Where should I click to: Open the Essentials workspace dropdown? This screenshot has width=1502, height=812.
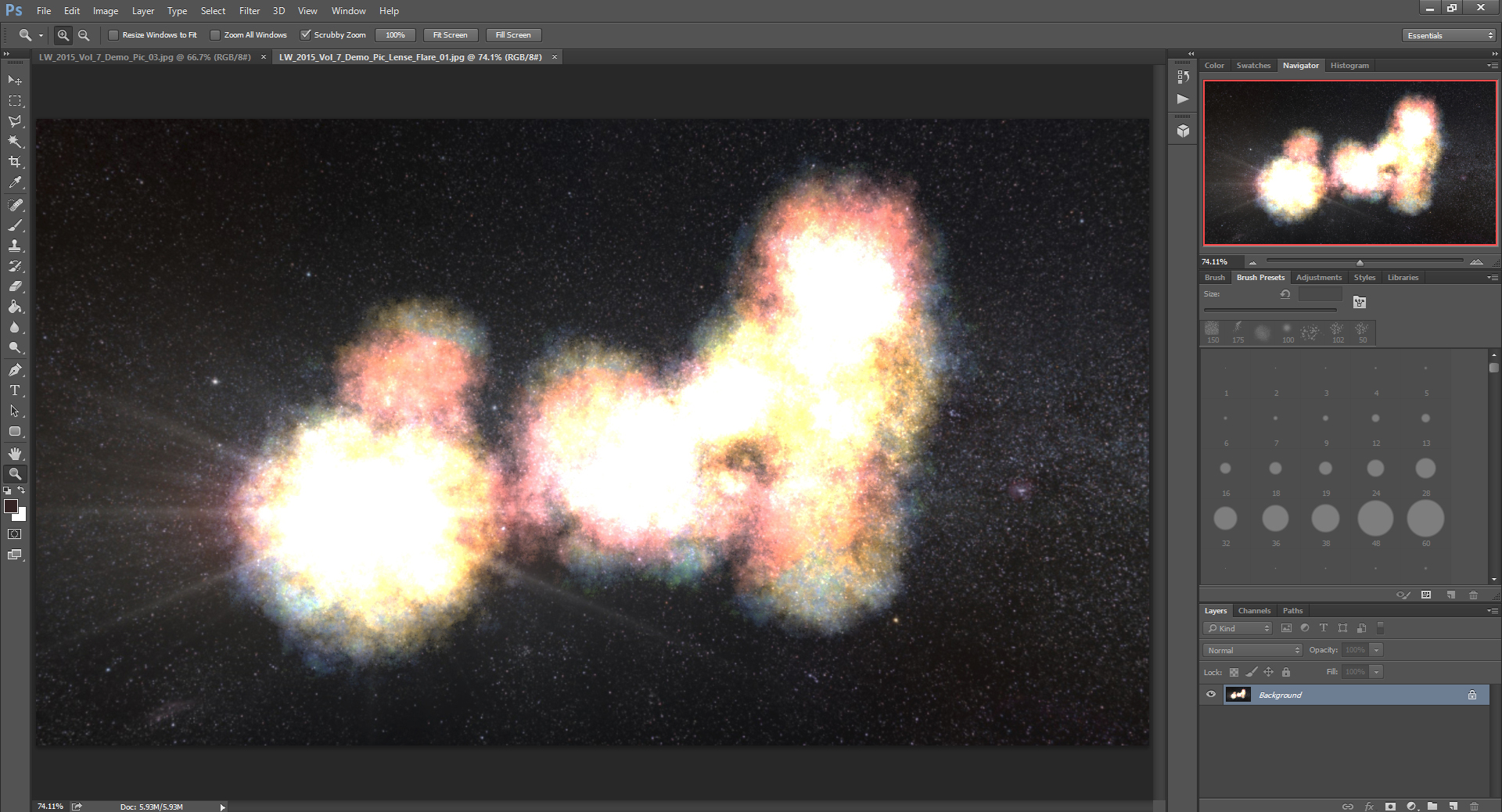[1449, 35]
